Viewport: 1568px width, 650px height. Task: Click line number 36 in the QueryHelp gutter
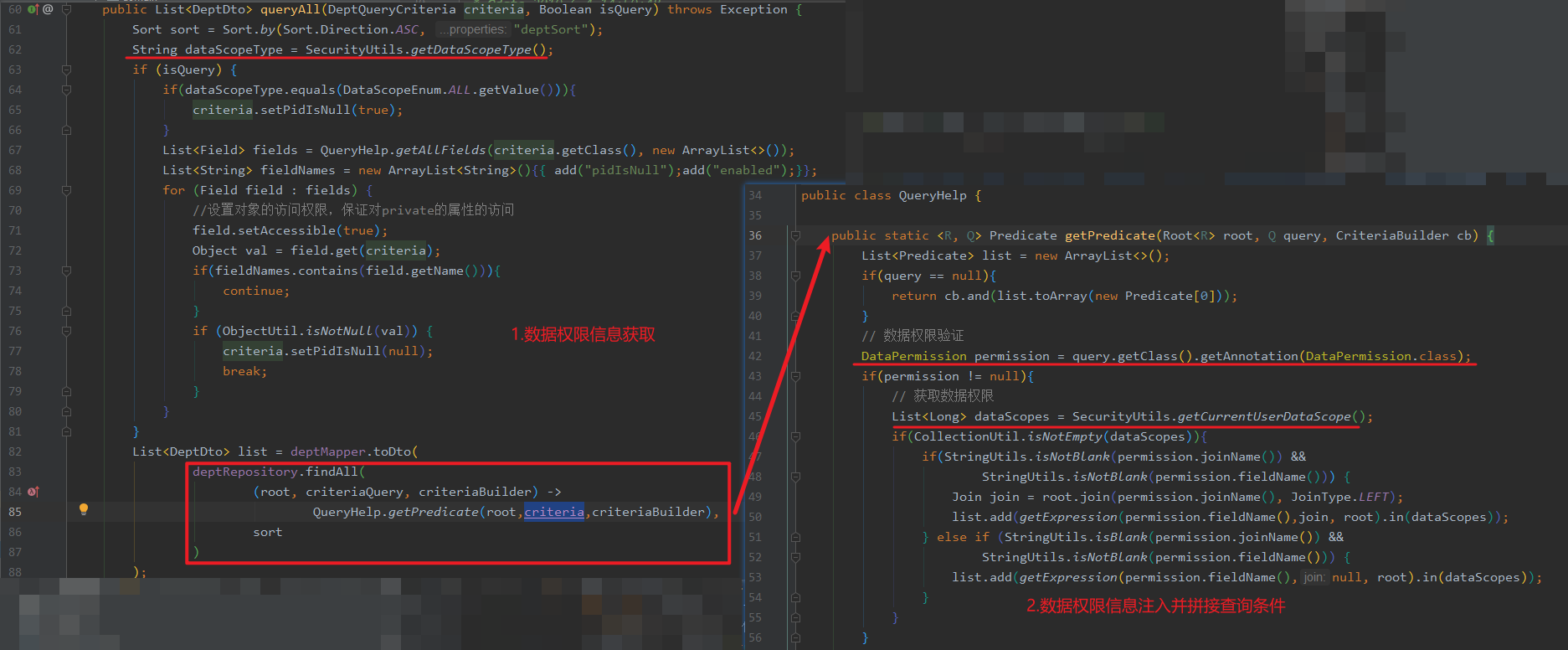tap(755, 235)
